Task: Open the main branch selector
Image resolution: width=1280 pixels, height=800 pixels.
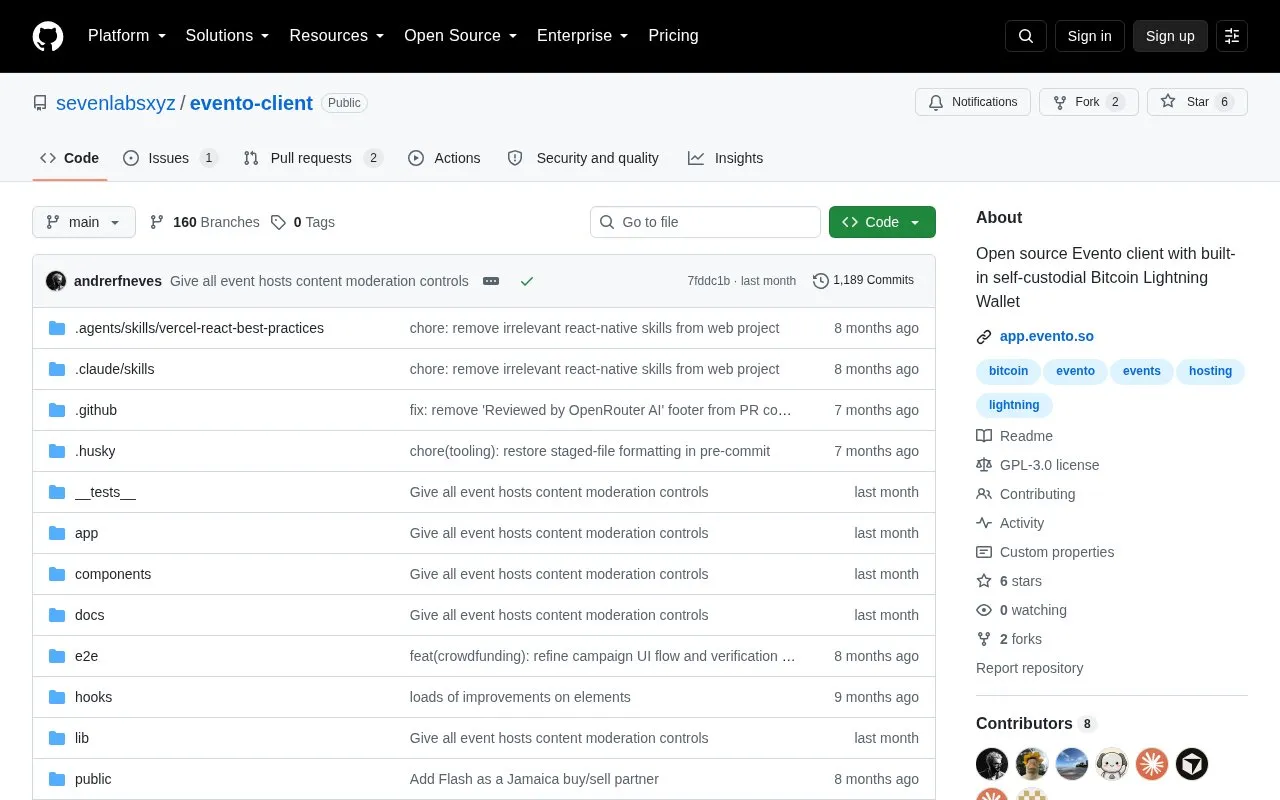Action: 84,222
